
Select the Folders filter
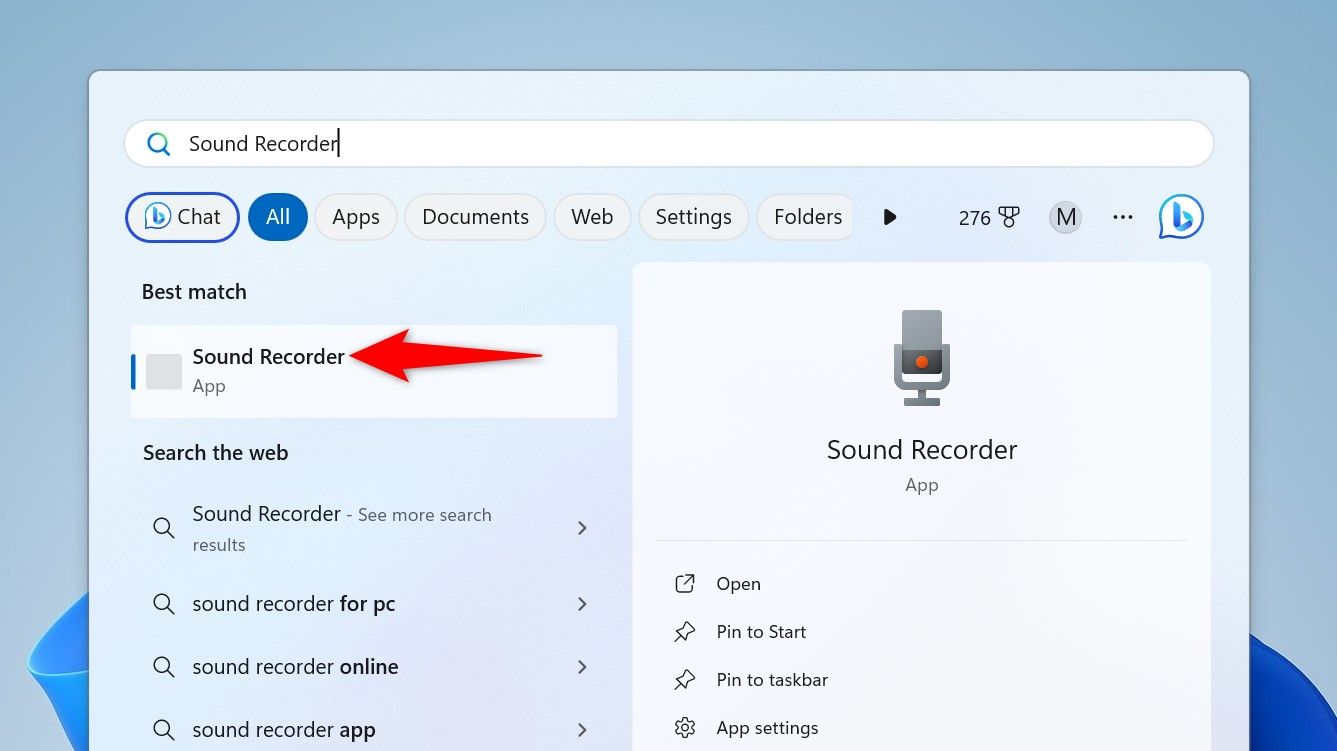point(806,216)
